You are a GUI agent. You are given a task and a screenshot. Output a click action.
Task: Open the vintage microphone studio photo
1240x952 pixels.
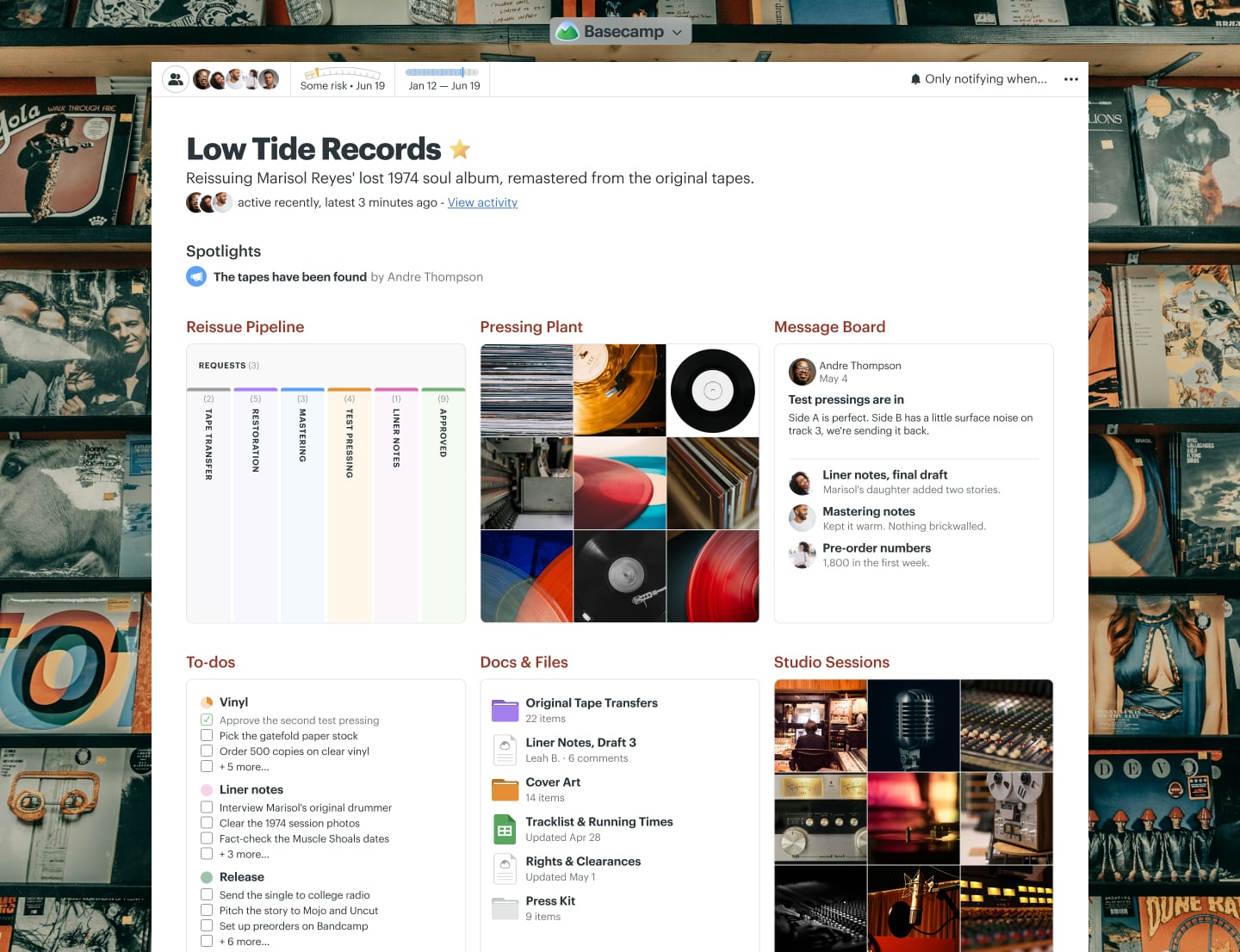[914, 726]
